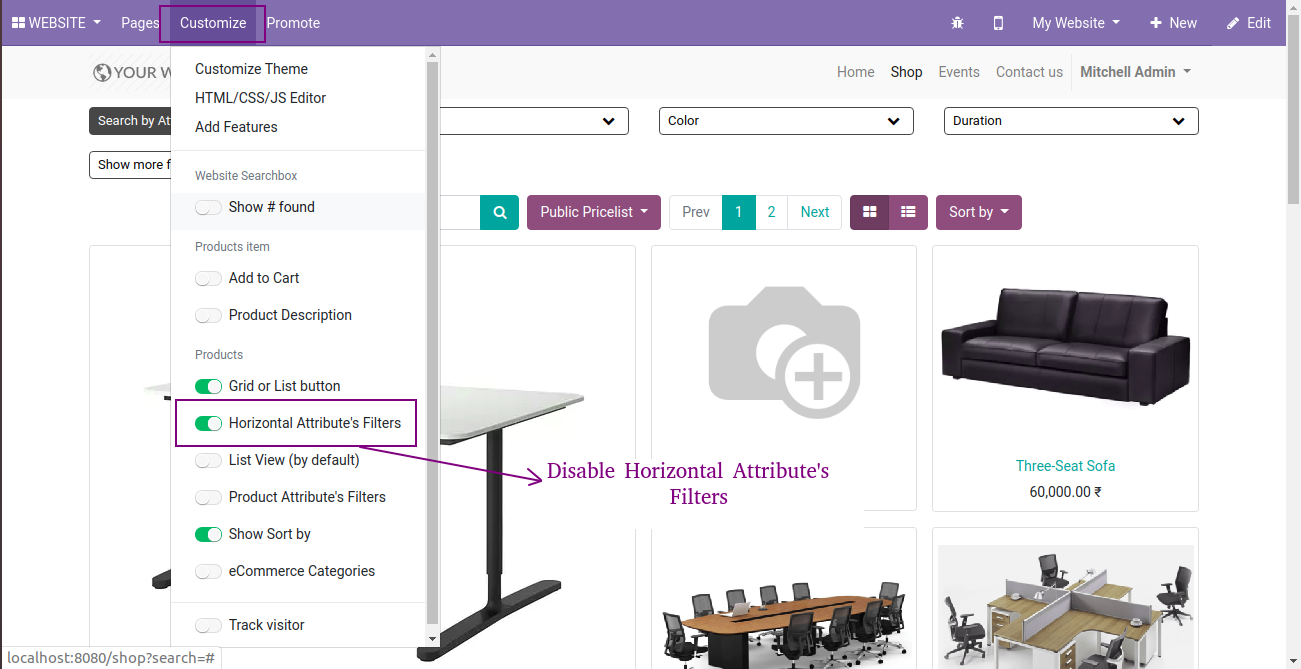Open Mitchell Admin user menu
Image resolution: width=1301 pixels, height=669 pixels.
(1135, 72)
